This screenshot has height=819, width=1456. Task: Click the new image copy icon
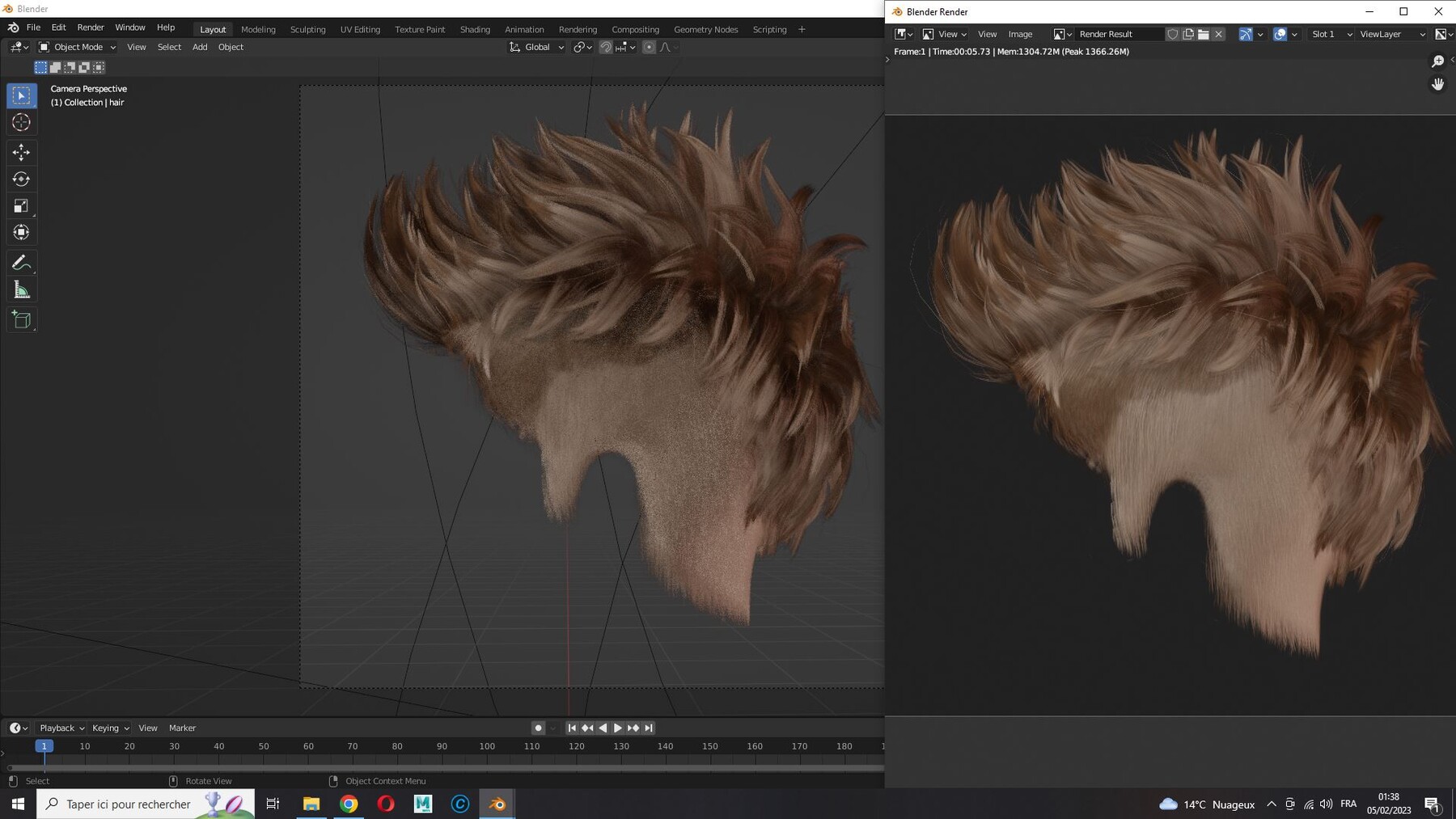pos(1188,34)
